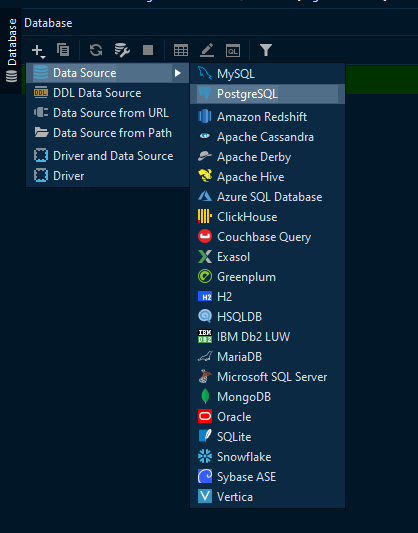Click the MongoDB leaf icon
The width and height of the screenshot is (418, 533).
coord(205,396)
